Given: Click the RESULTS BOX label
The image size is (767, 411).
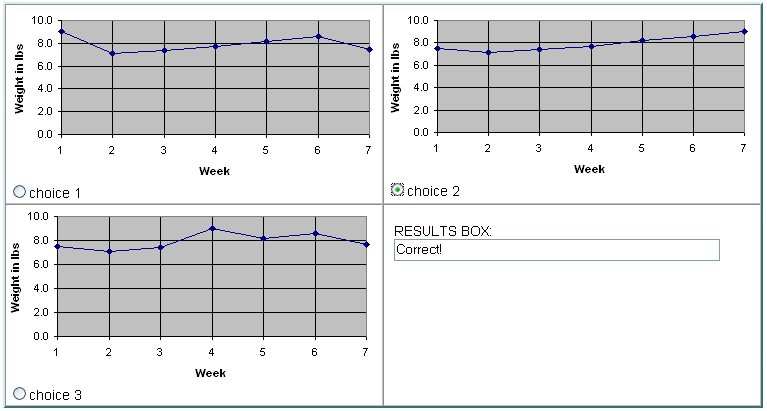Looking at the screenshot, I should point(443,231).
